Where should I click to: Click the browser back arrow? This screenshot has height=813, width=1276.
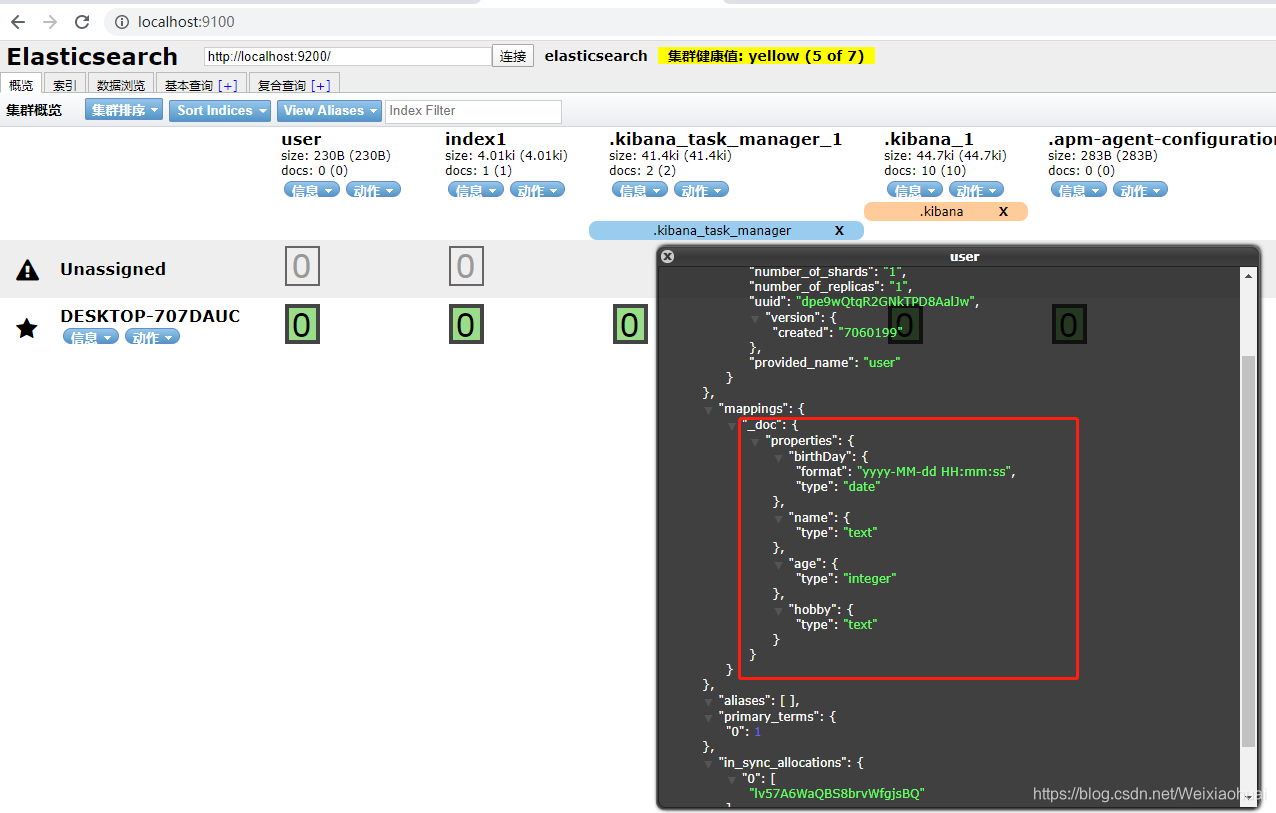click(x=18, y=21)
